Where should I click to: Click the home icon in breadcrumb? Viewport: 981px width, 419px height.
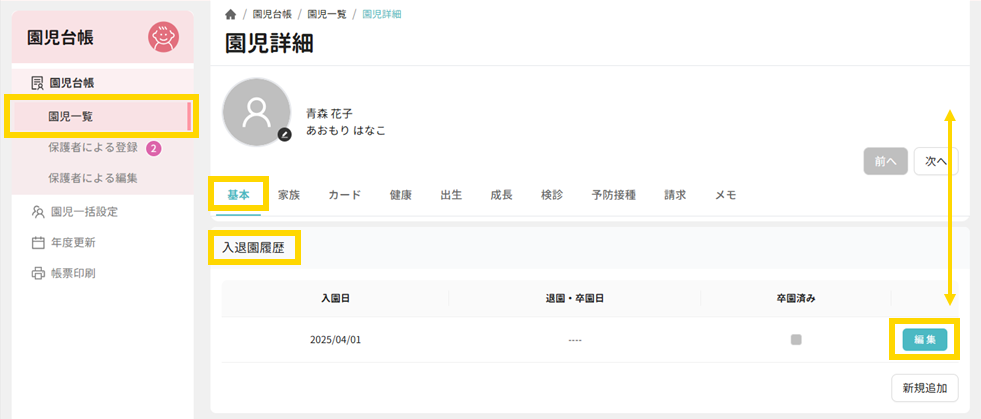231,14
